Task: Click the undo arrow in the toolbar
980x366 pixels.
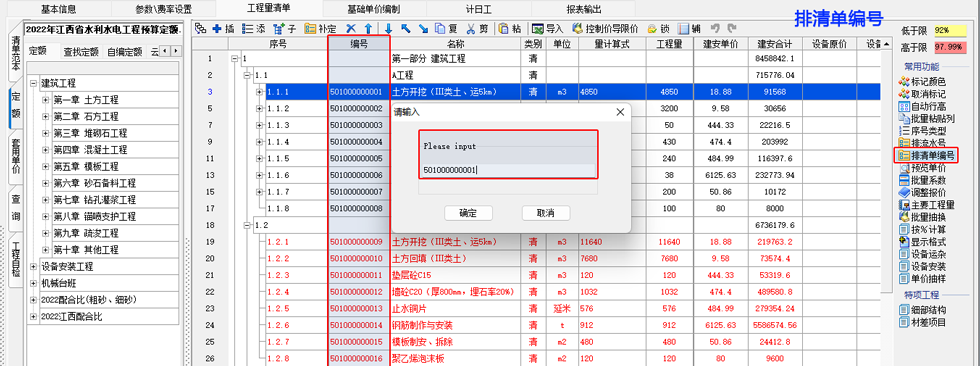Action: 716,28
